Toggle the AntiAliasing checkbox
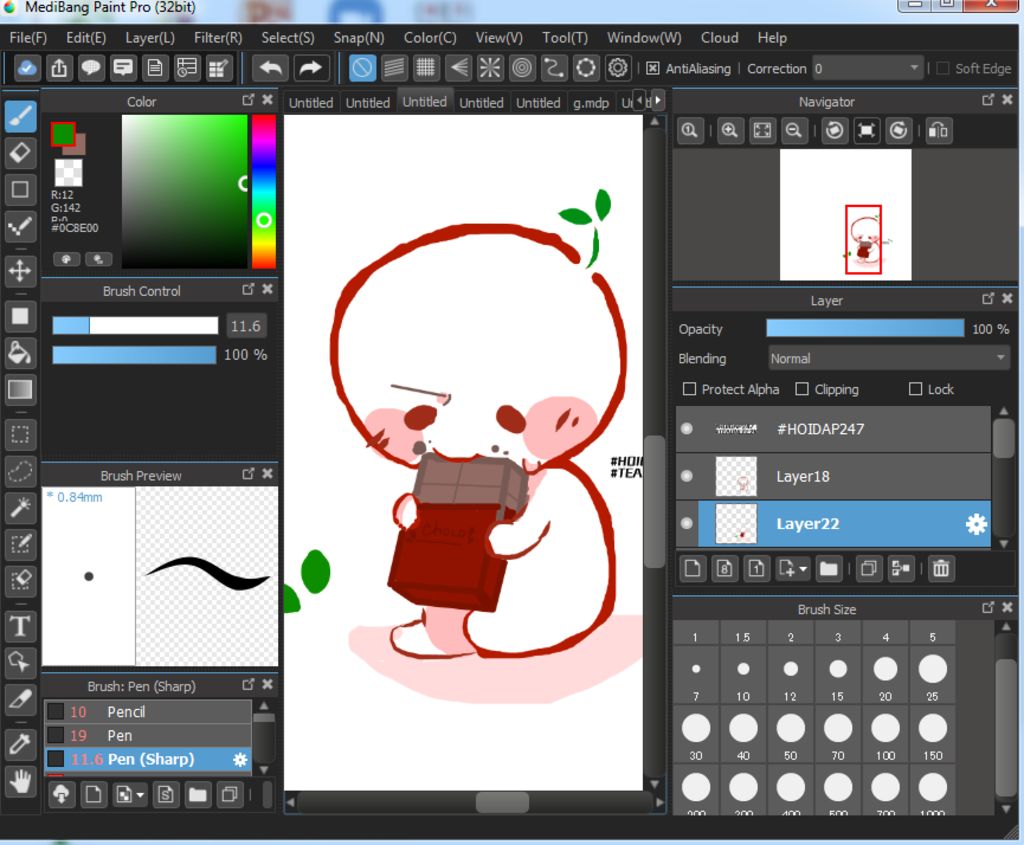The width and height of the screenshot is (1024, 845). click(x=652, y=69)
